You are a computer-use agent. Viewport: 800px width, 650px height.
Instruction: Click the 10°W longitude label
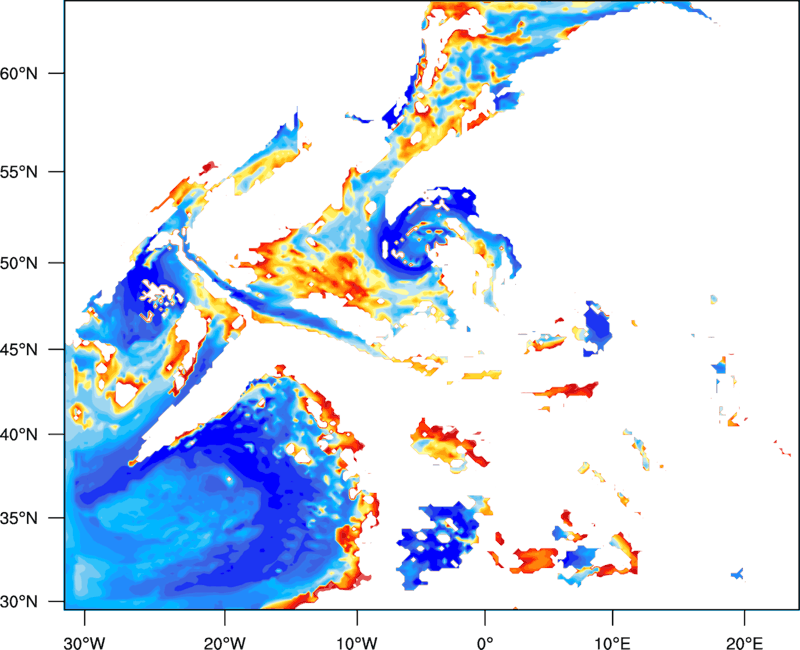coord(357,643)
